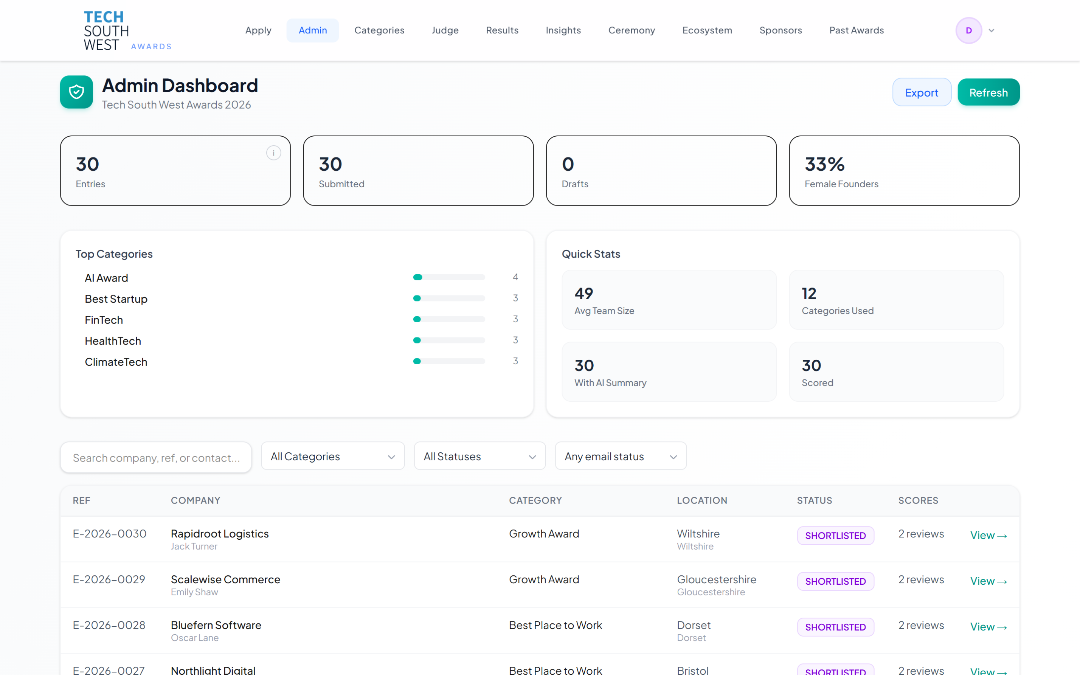Image resolution: width=1080 pixels, height=675 pixels.
Task: Click Best Startup in Top Categories
Action: click(116, 299)
